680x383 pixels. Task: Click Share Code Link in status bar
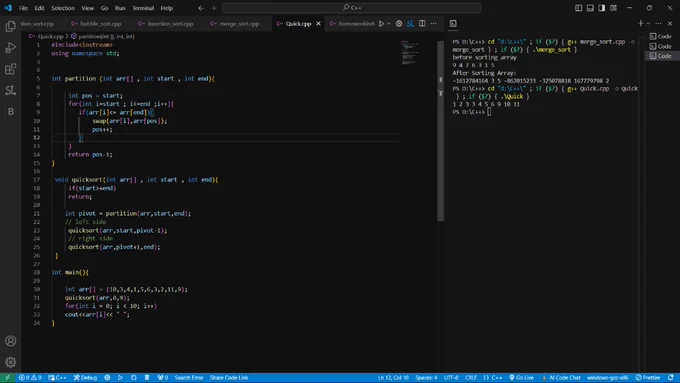click(x=229, y=377)
